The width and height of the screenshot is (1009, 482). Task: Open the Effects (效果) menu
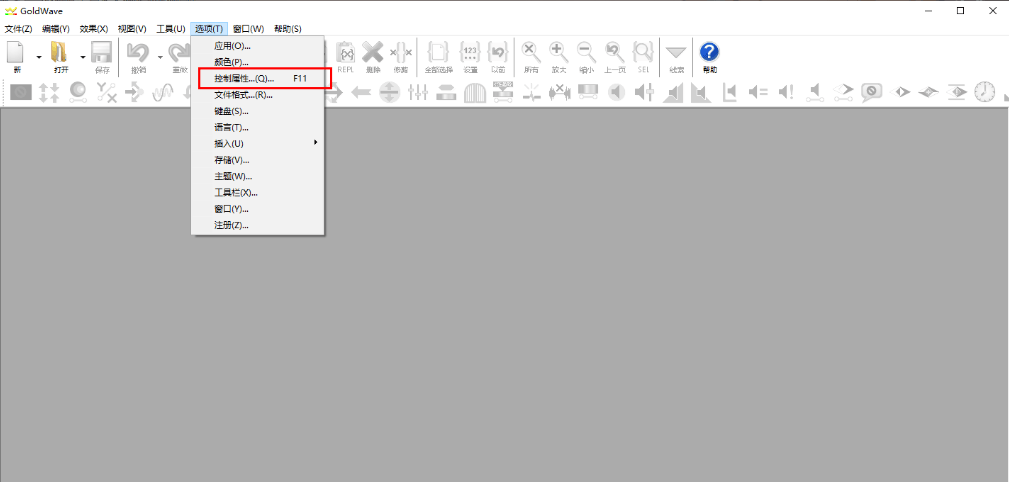pos(94,29)
